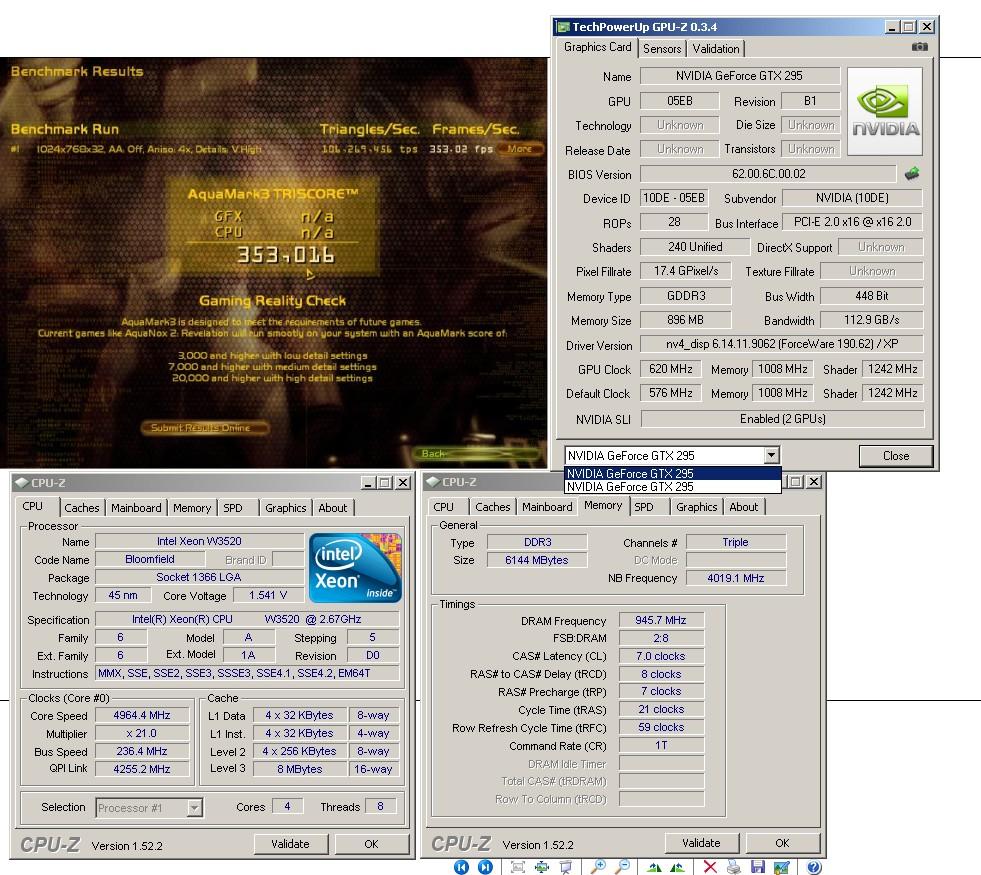The height and width of the screenshot is (875, 981).
Task: Click Validate in the right CPU-Z window
Action: point(701,843)
